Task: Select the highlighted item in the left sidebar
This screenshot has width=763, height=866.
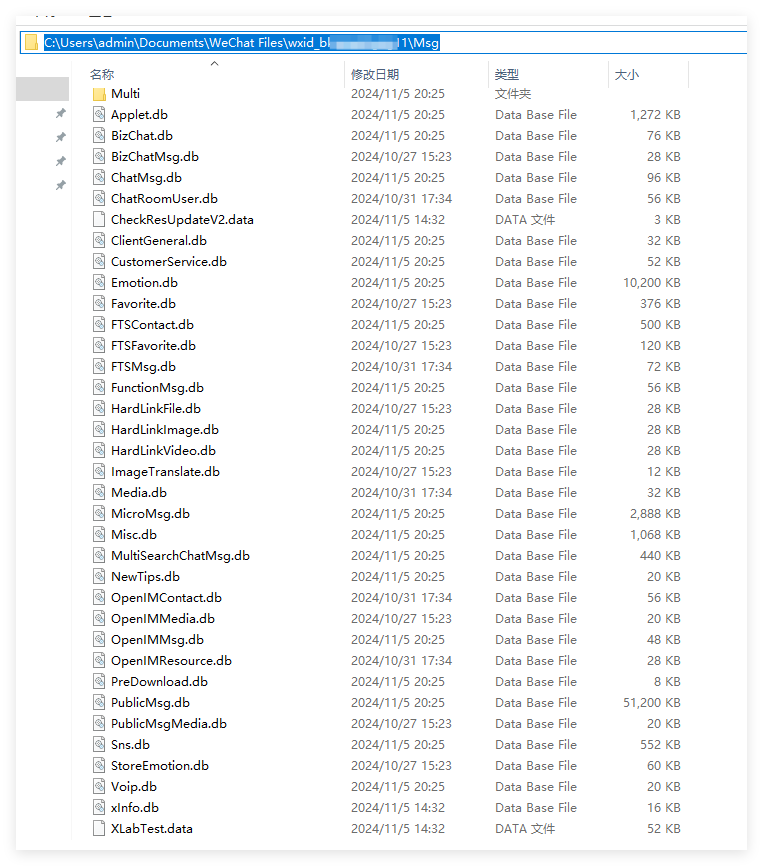Action: coord(43,89)
